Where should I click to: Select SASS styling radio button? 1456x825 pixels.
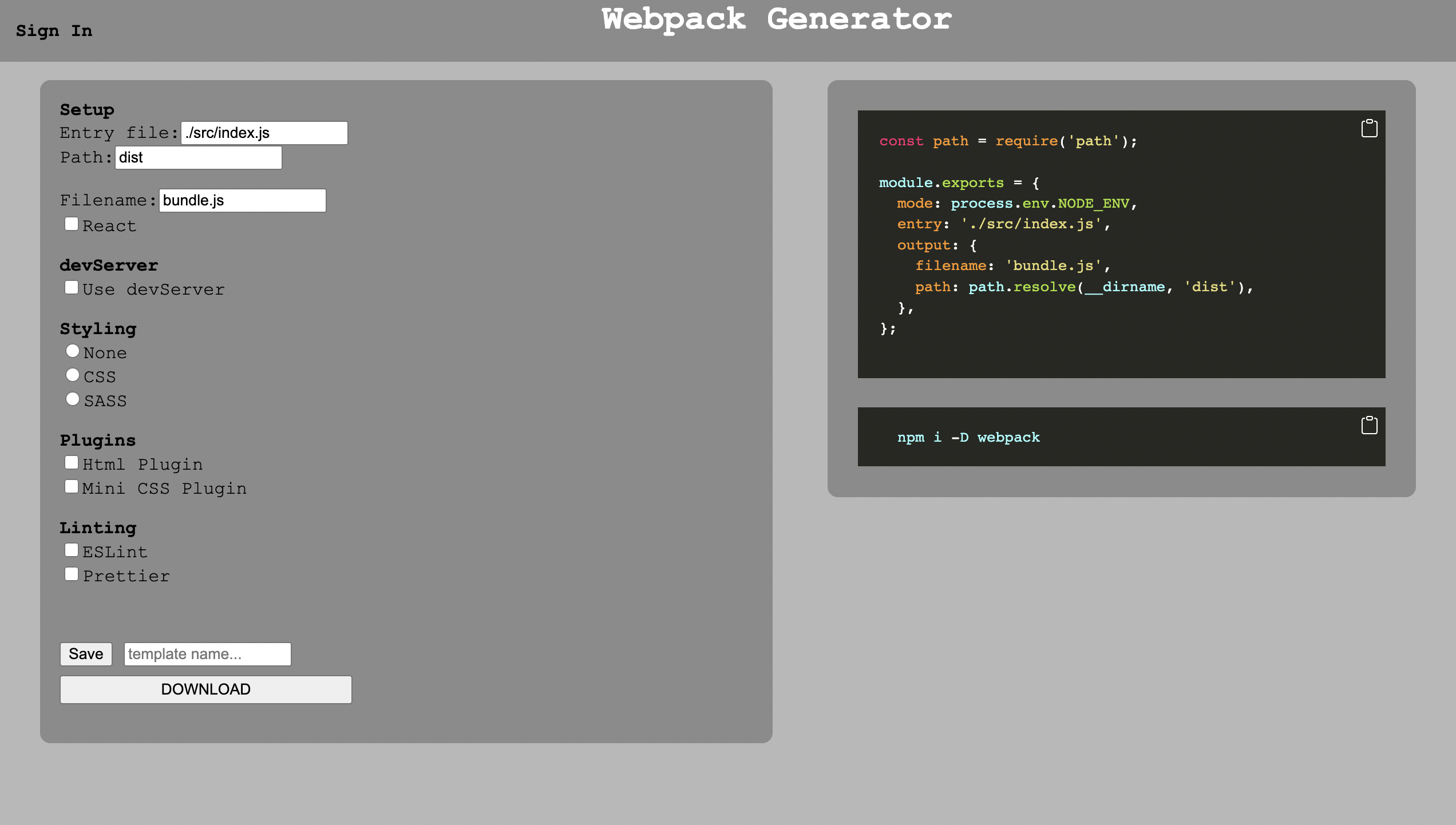coord(73,399)
